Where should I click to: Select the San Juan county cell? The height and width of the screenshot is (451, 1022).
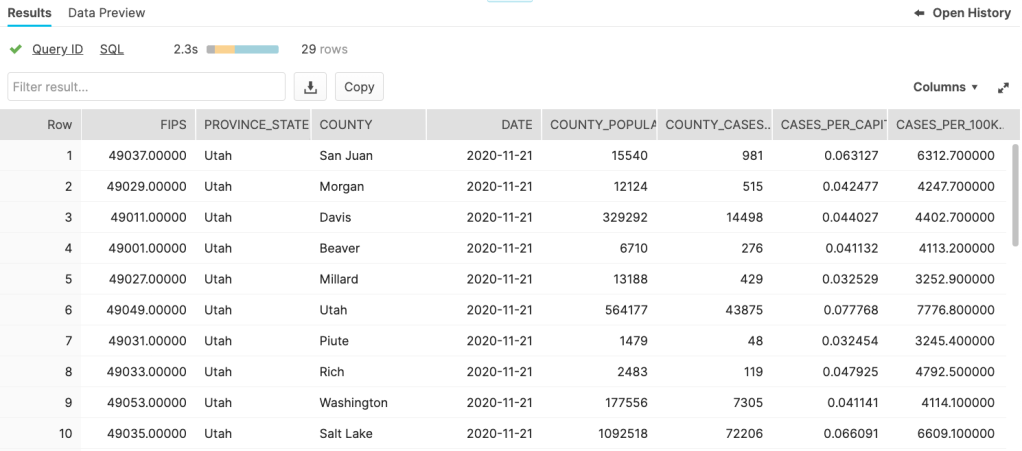click(345, 156)
